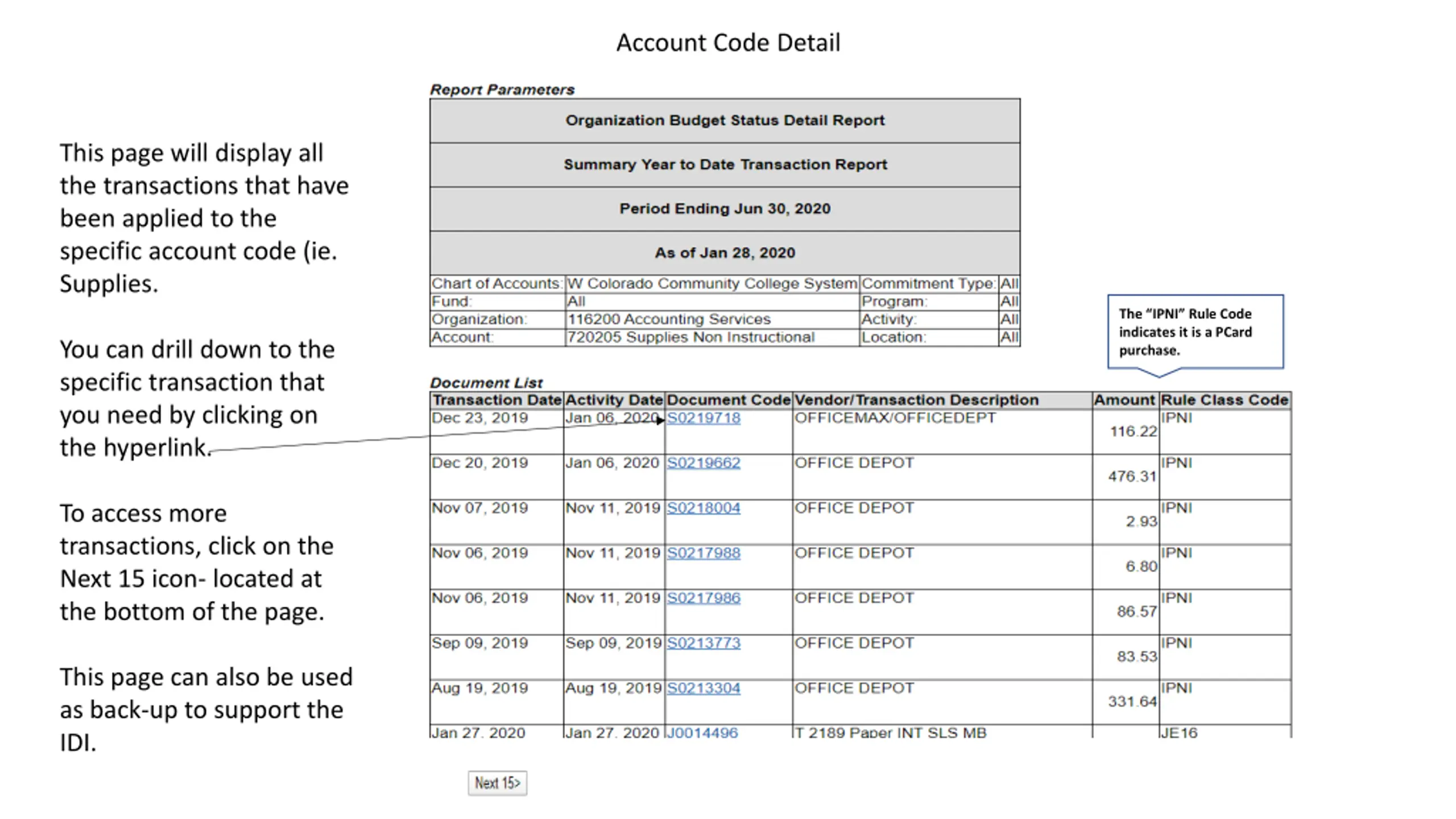This screenshot has height=819, width=1456.
Task: Click the Commitment Type label
Action: click(x=928, y=283)
